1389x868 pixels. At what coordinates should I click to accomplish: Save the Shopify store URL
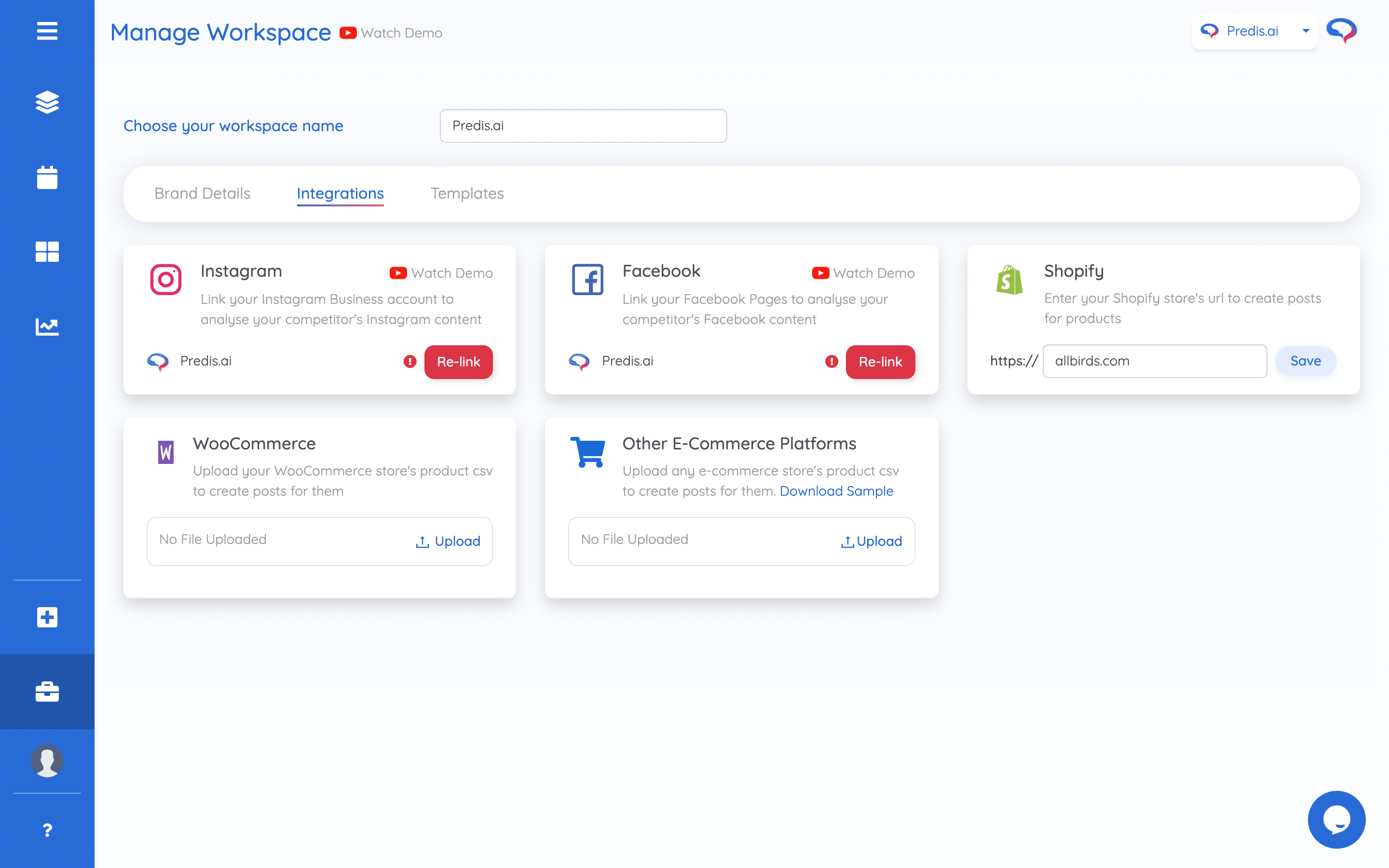(x=1305, y=361)
